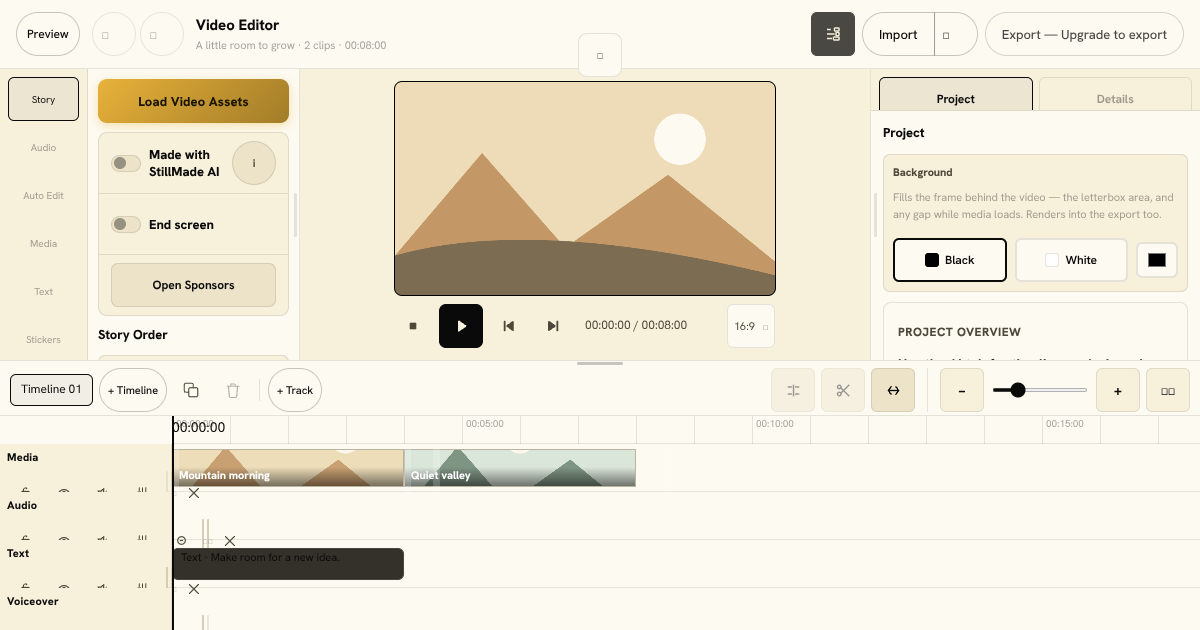The height and width of the screenshot is (630, 1200).
Task: Select the Mountain morning clip
Action: pyautogui.click(x=288, y=468)
